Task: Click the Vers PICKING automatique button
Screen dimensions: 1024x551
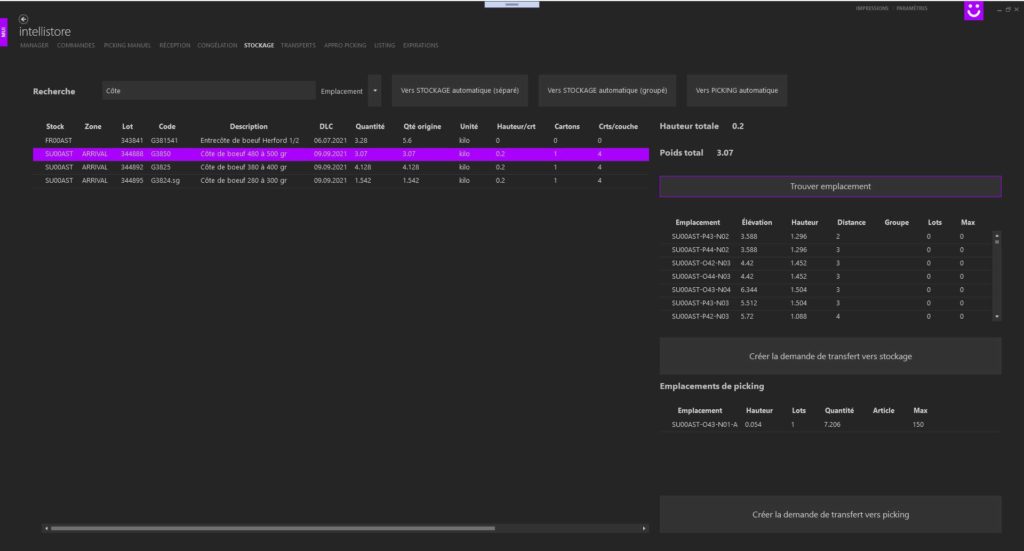Action: click(736, 90)
